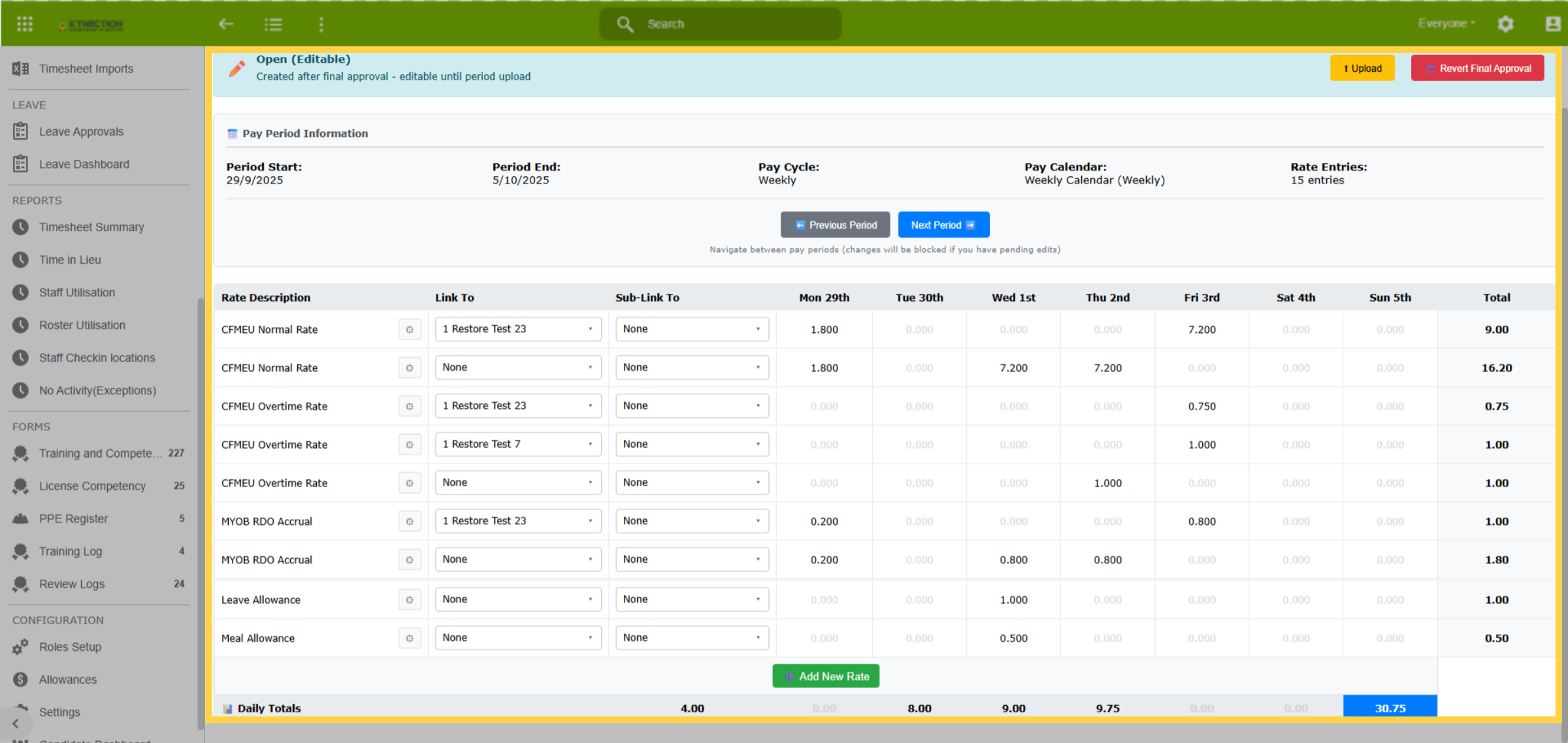Open settings for Overtime Rate row linked to Restore Test 7

(x=410, y=445)
